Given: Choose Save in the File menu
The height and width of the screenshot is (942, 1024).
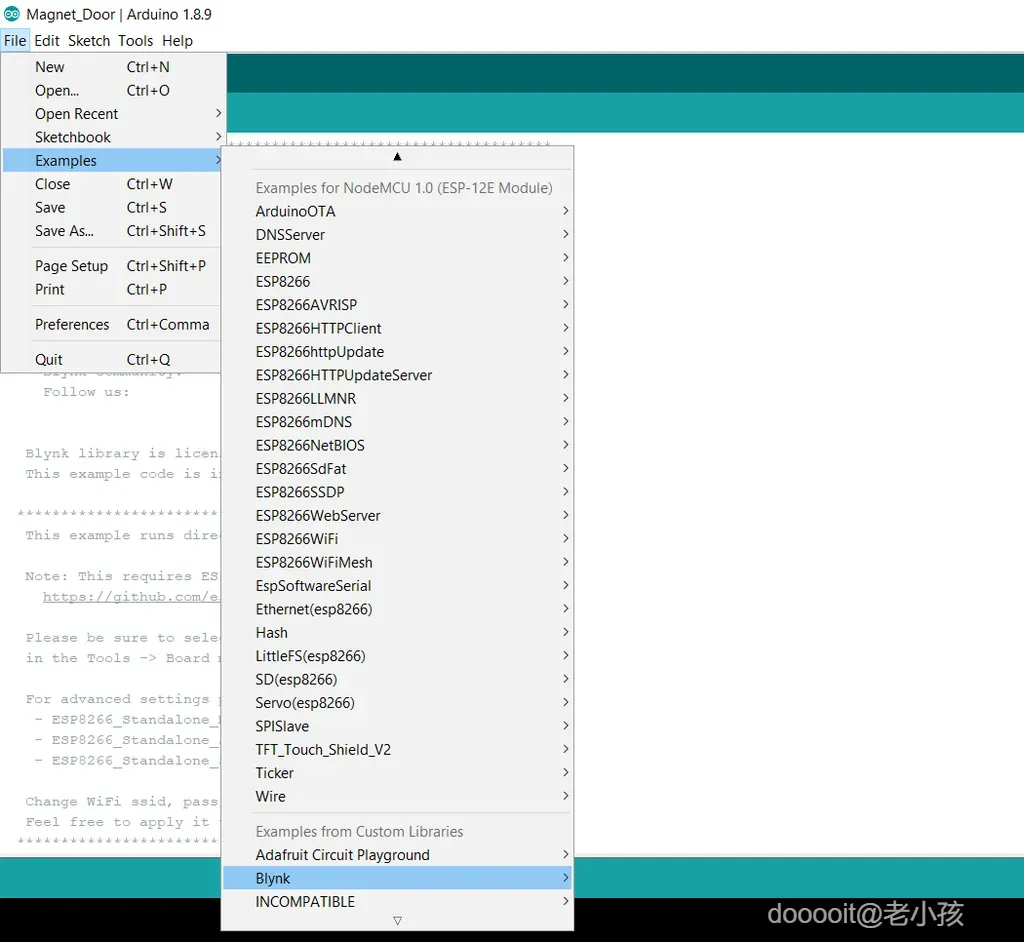Looking at the screenshot, I should 112,208.
